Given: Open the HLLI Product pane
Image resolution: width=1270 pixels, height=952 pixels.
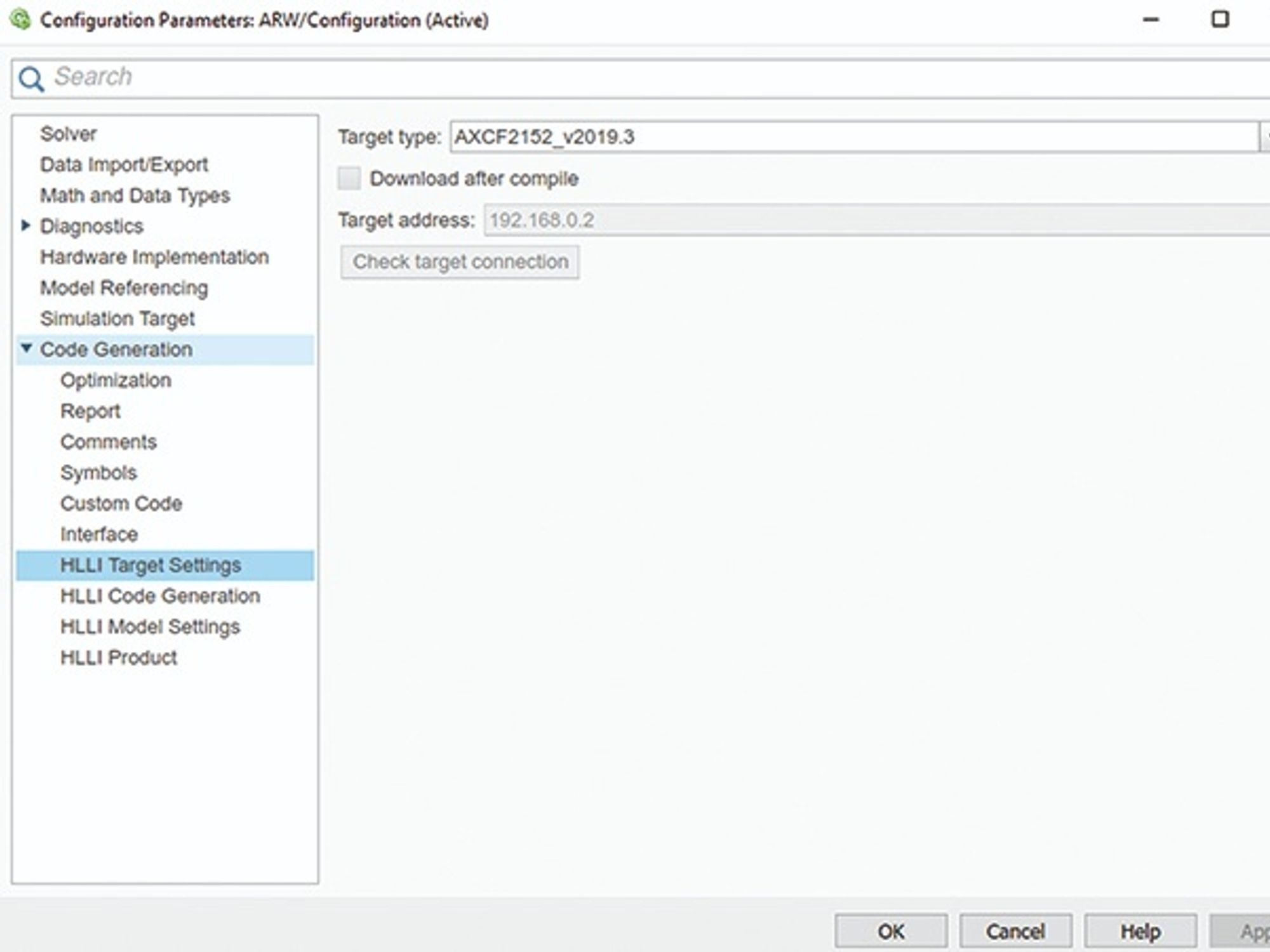Looking at the screenshot, I should 119,658.
